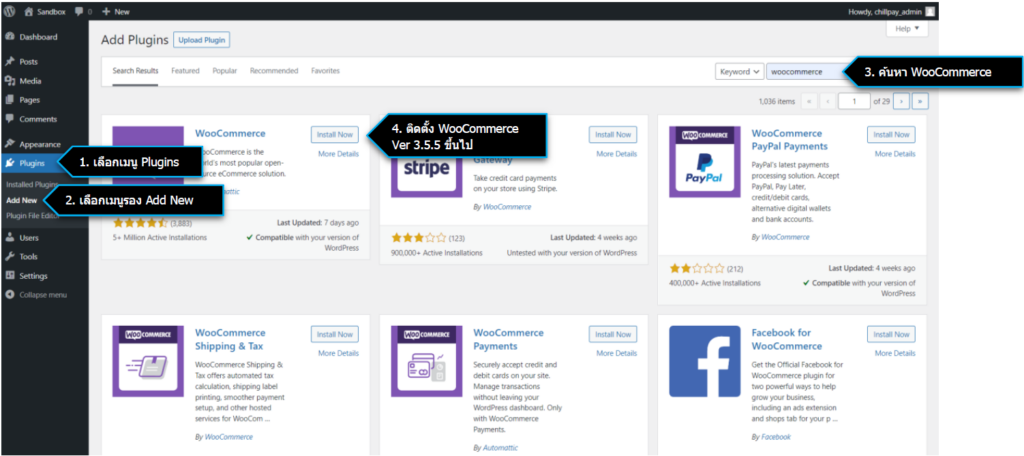Click the Upload Plugin button
Viewport: 1024px width, 456px height.
[202, 40]
